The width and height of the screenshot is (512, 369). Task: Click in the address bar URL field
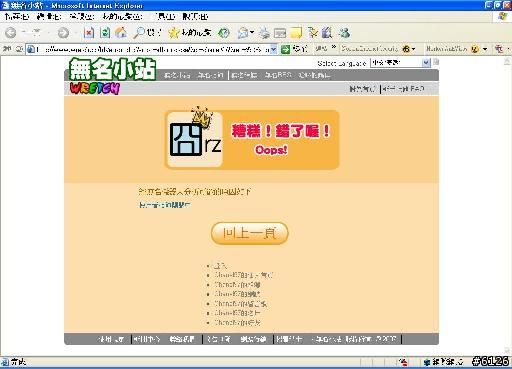pos(153,49)
